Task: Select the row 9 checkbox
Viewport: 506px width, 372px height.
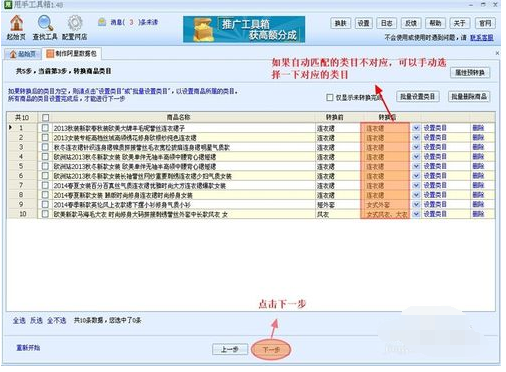Action: coord(45,204)
